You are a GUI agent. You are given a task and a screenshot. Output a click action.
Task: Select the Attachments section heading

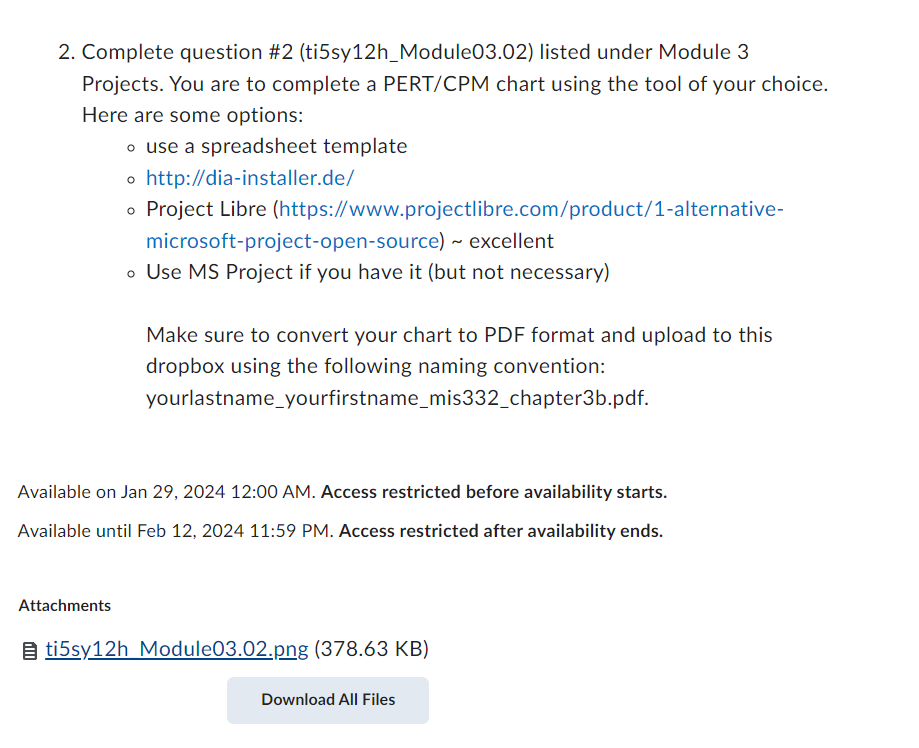64,605
